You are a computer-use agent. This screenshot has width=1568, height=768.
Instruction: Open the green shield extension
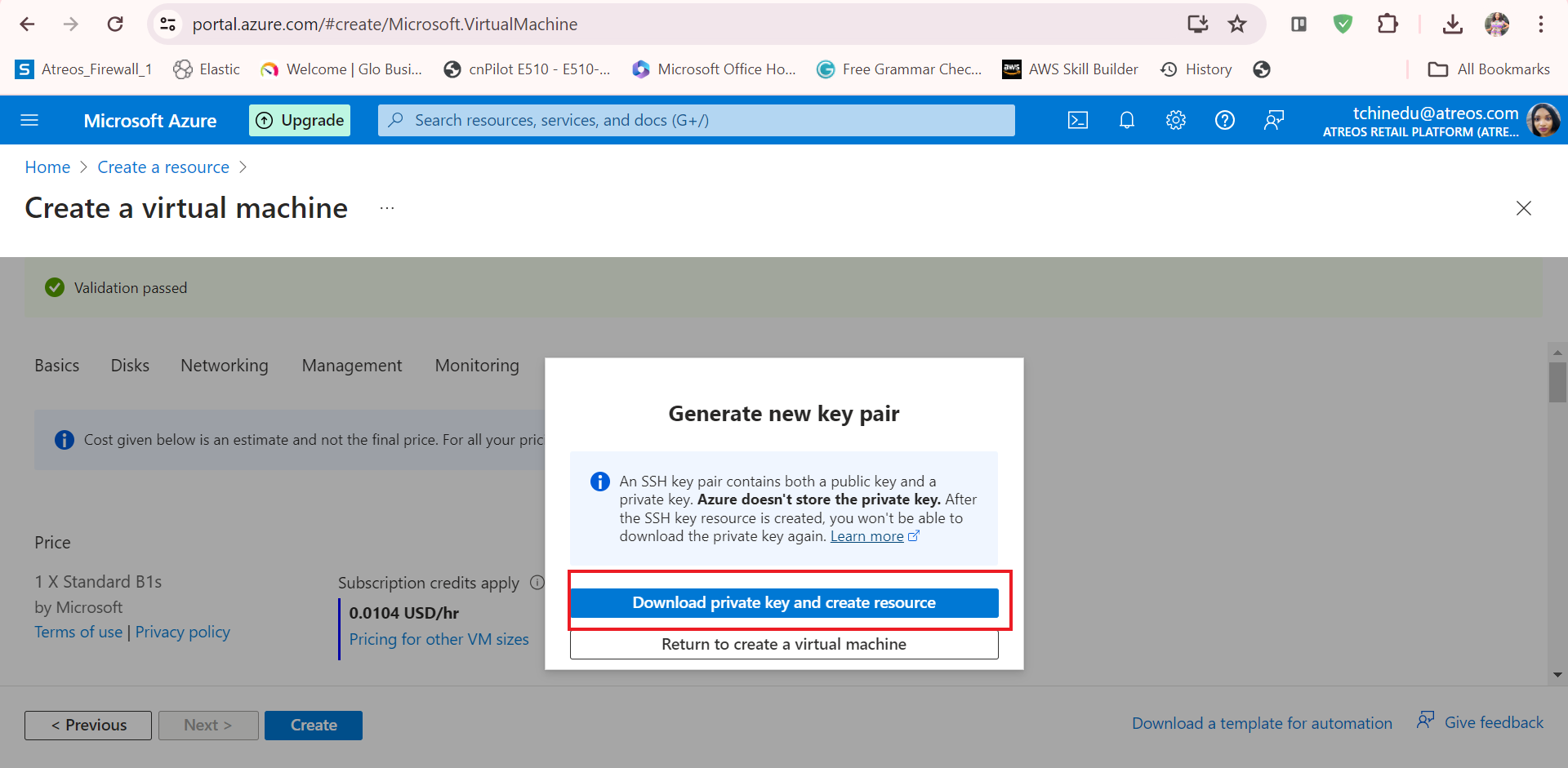click(x=1343, y=24)
